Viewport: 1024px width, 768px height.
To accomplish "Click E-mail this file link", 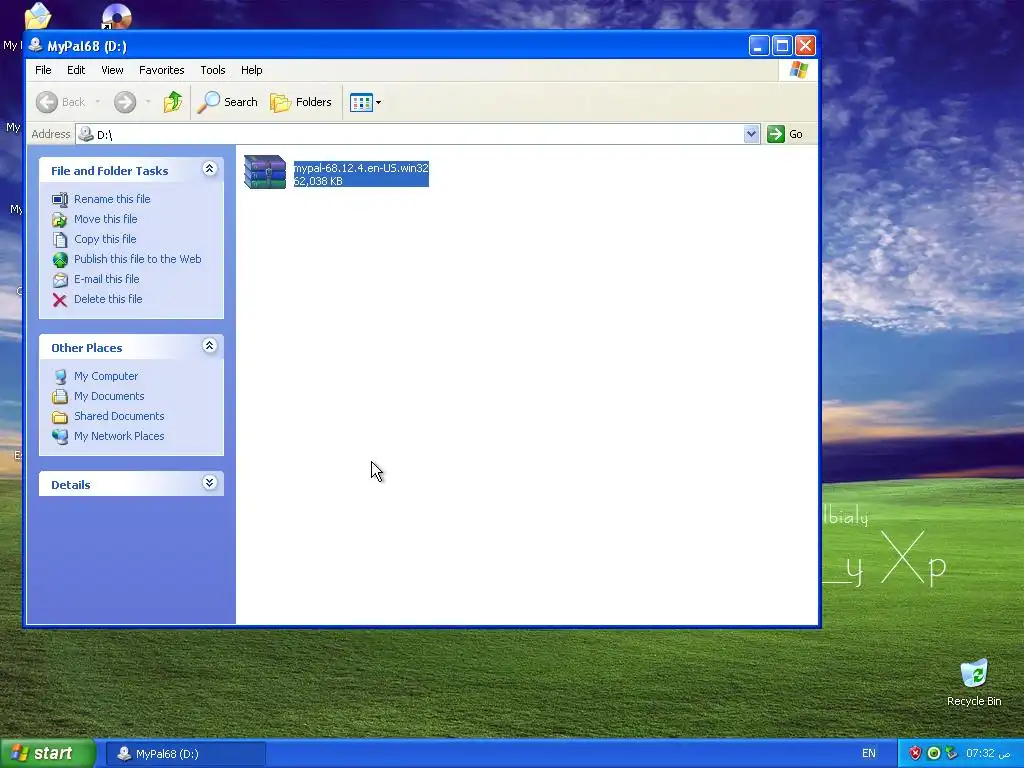I will pyautogui.click(x=106, y=279).
